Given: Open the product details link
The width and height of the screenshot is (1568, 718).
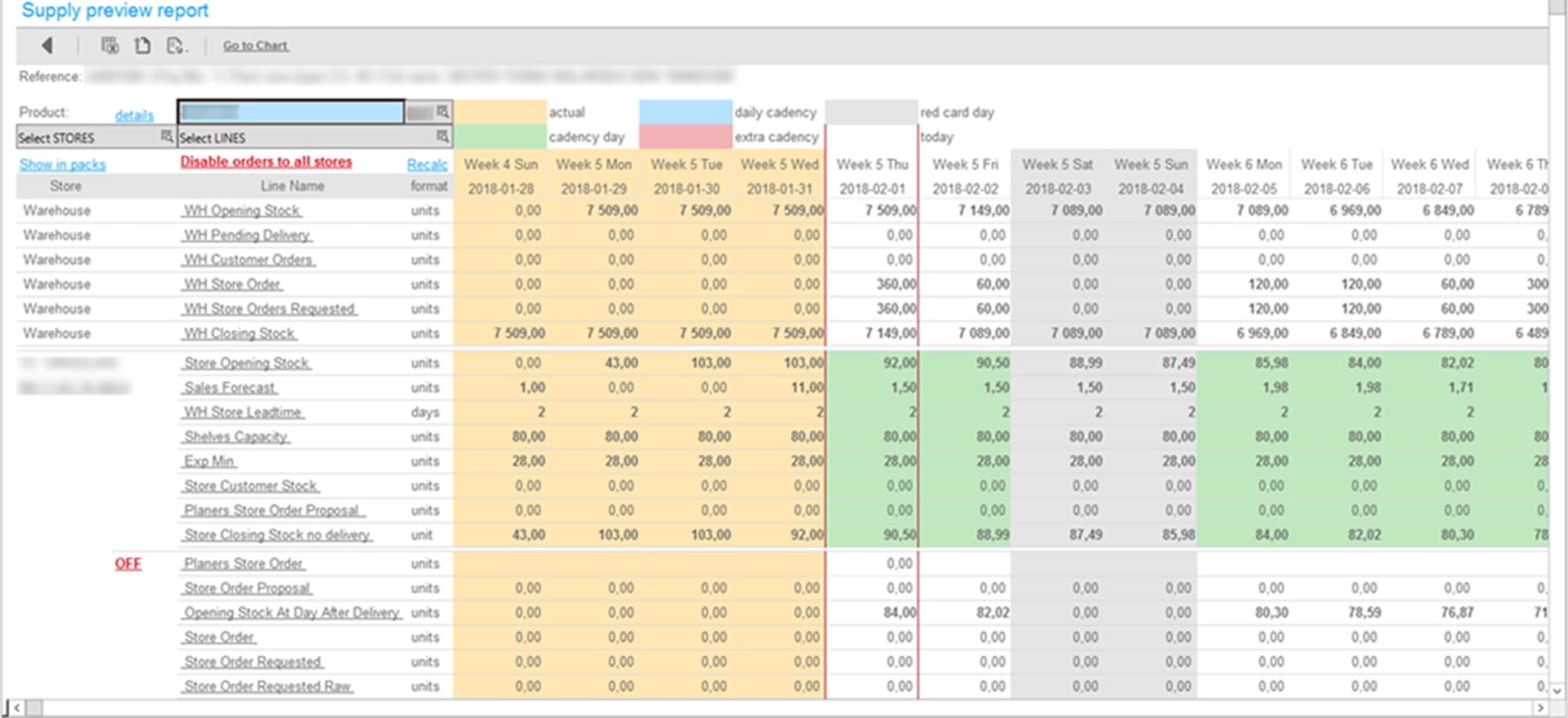Looking at the screenshot, I should point(134,116).
